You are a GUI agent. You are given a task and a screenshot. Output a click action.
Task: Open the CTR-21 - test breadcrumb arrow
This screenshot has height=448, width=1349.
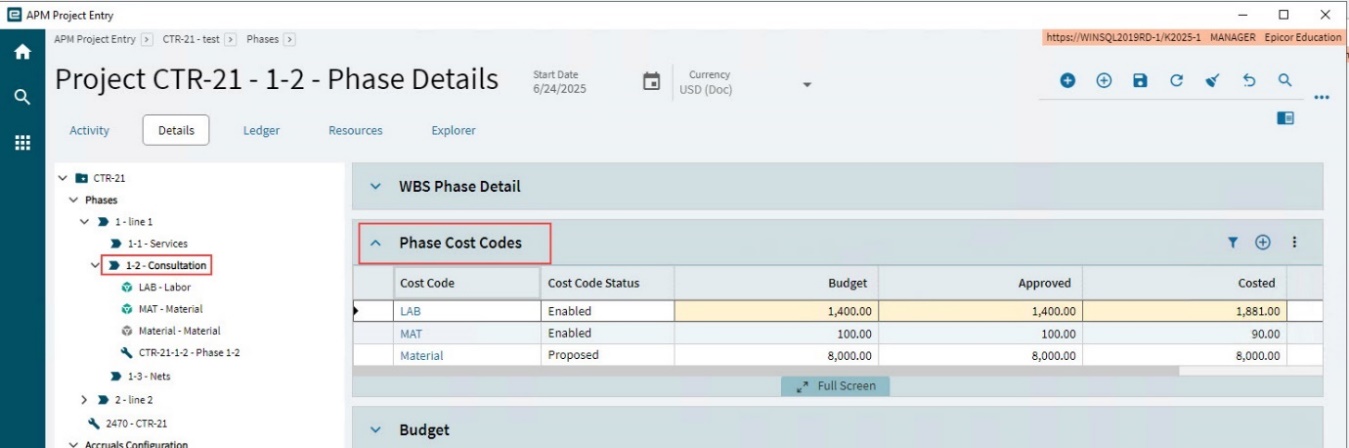231,39
